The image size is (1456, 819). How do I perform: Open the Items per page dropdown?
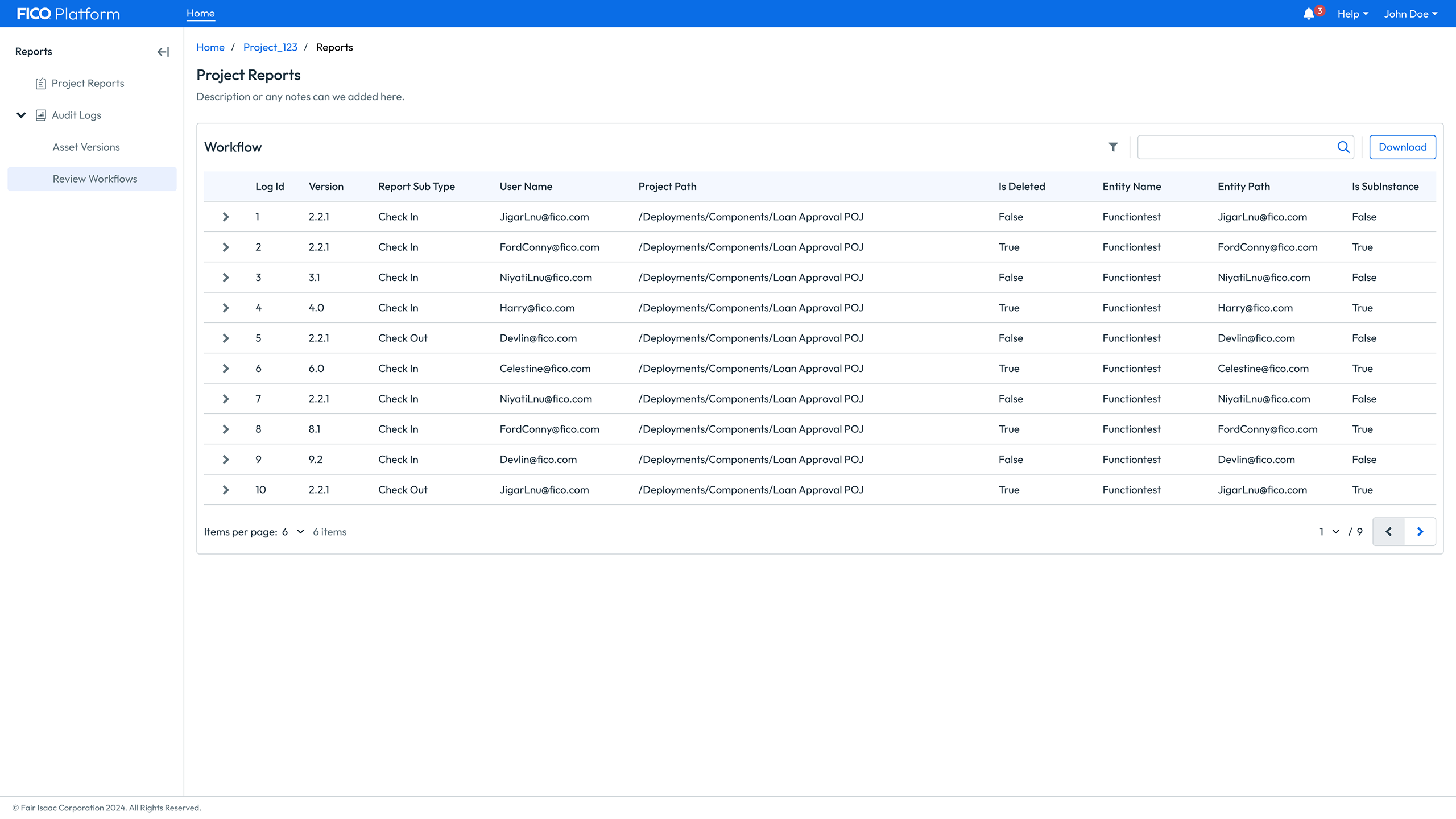[x=293, y=532]
